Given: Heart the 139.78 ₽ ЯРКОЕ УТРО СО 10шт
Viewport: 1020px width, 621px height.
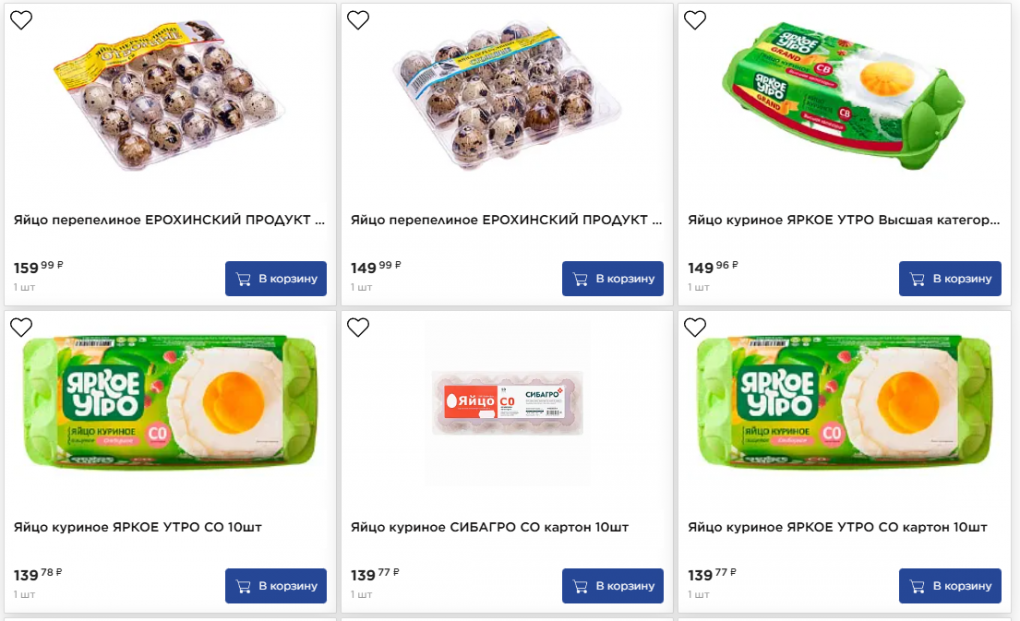Looking at the screenshot, I should [21, 327].
